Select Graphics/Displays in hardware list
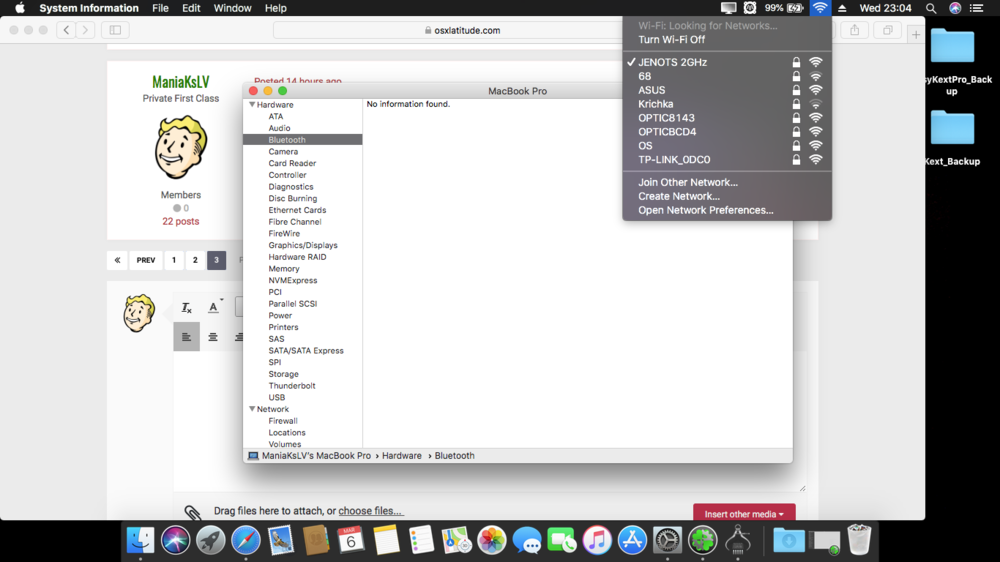The image size is (1000, 562). click(302, 245)
